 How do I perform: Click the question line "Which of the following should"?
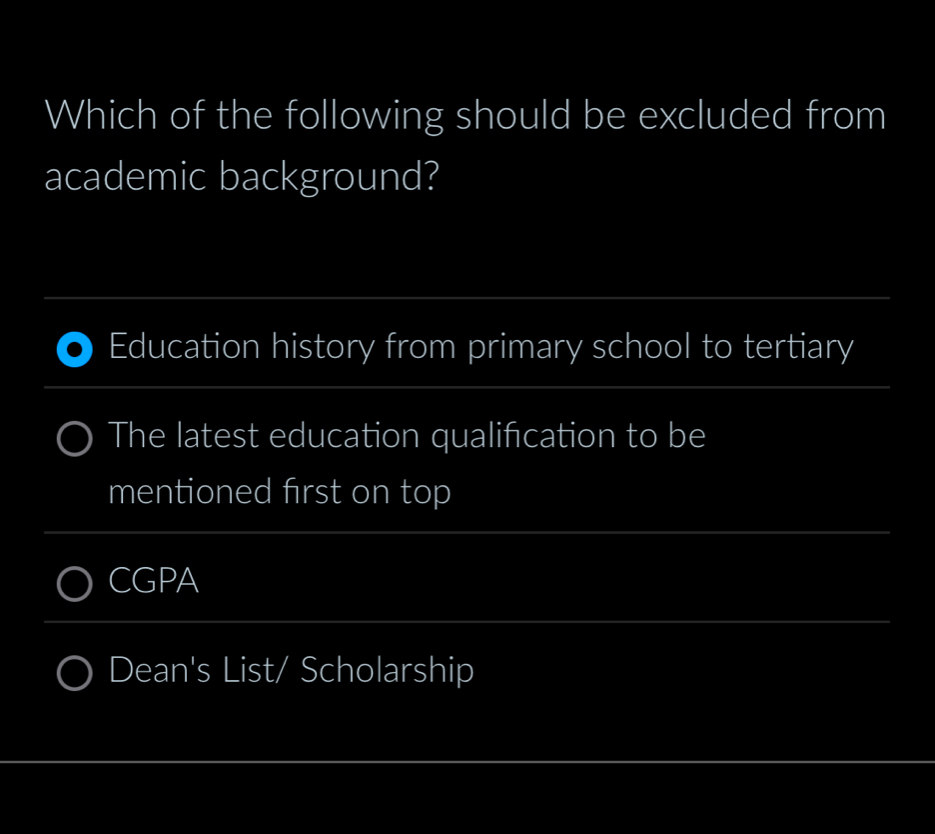pyautogui.click(x=465, y=116)
